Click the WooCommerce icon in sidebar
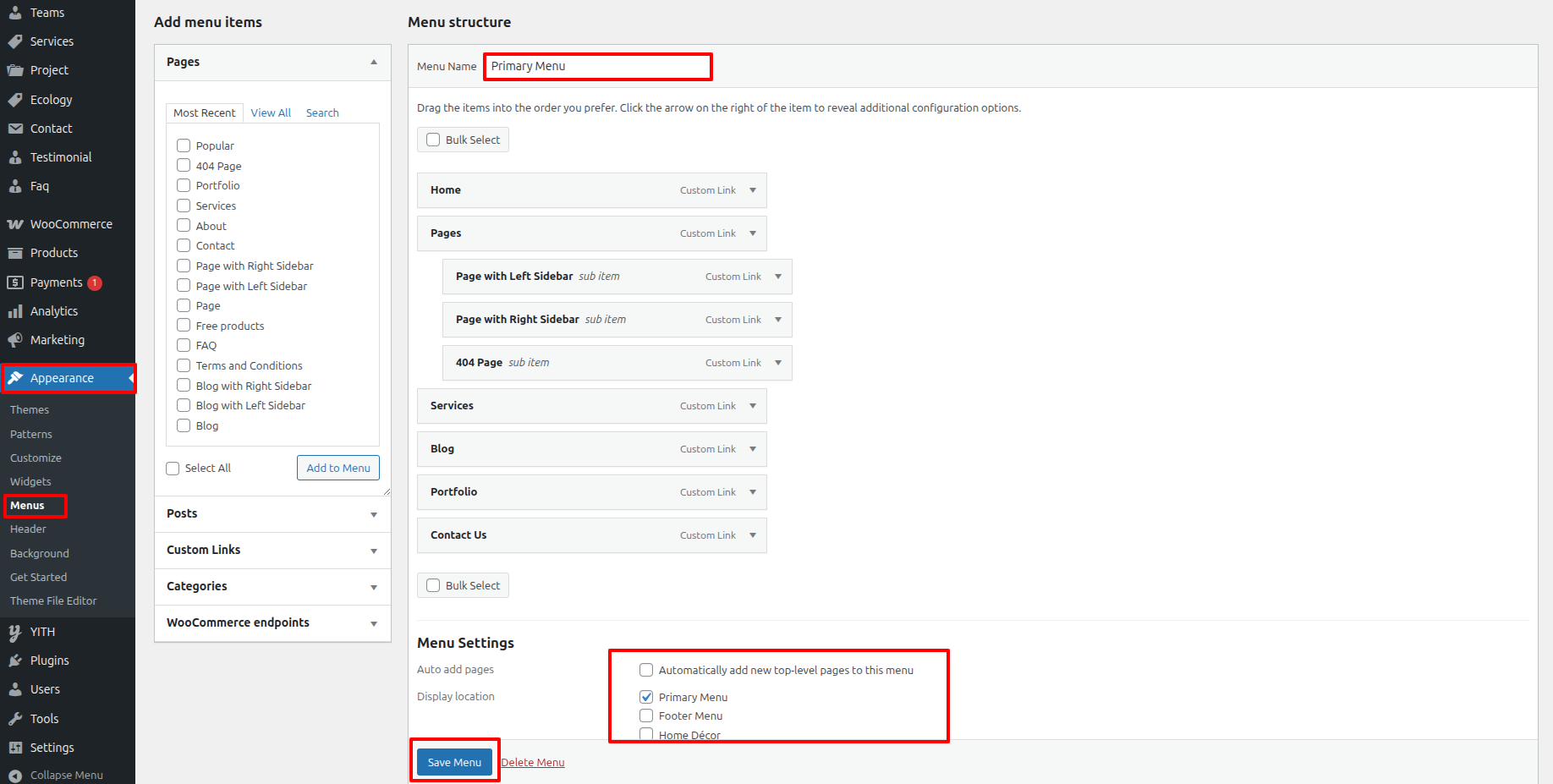The width and height of the screenshot is (1553, 784). click(15, 224)
